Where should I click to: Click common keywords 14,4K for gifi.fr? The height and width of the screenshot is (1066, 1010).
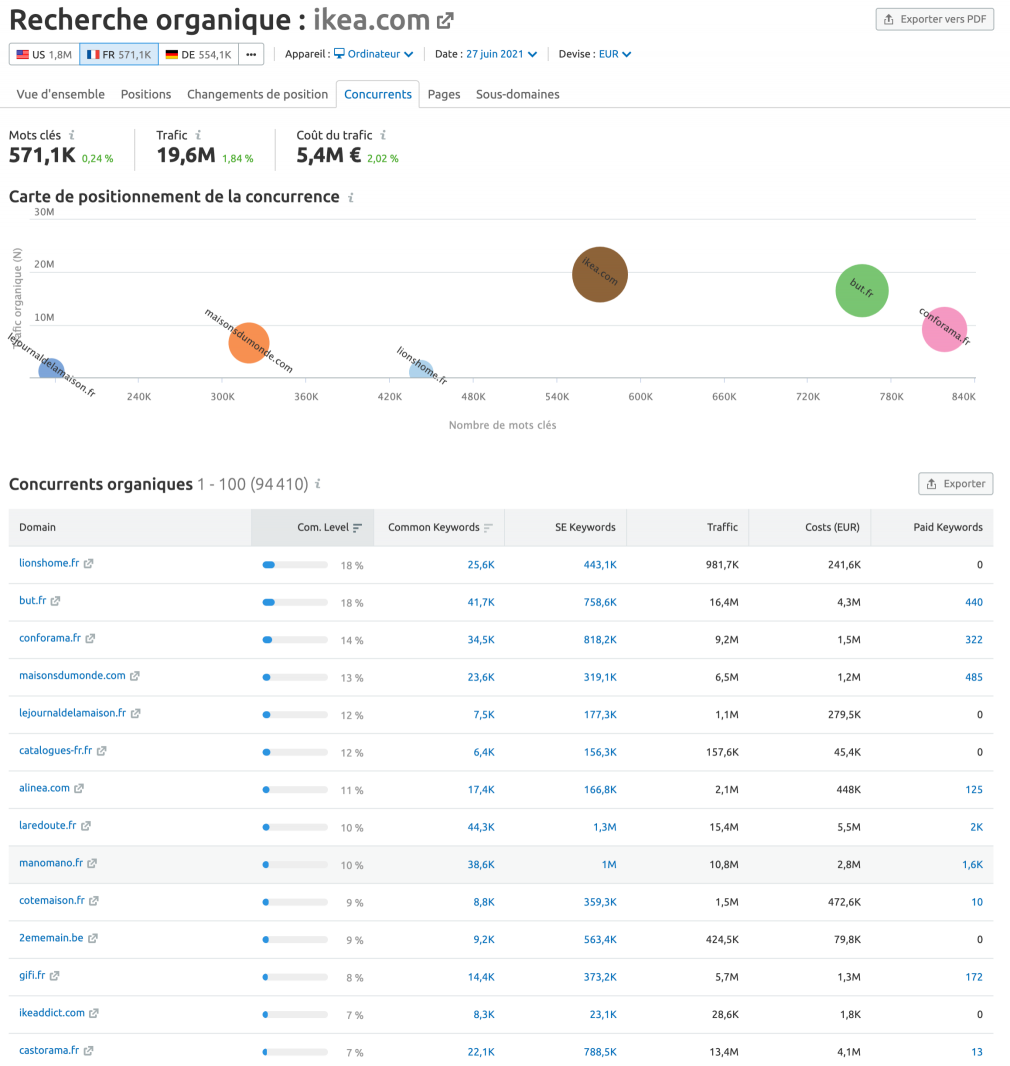coord(481,977)
